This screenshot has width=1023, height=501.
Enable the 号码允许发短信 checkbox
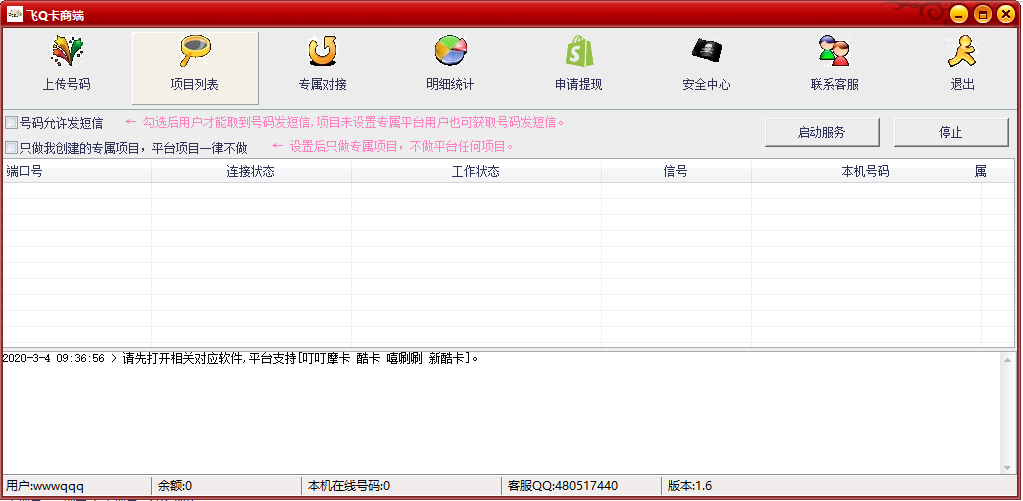tap(12, 123)
